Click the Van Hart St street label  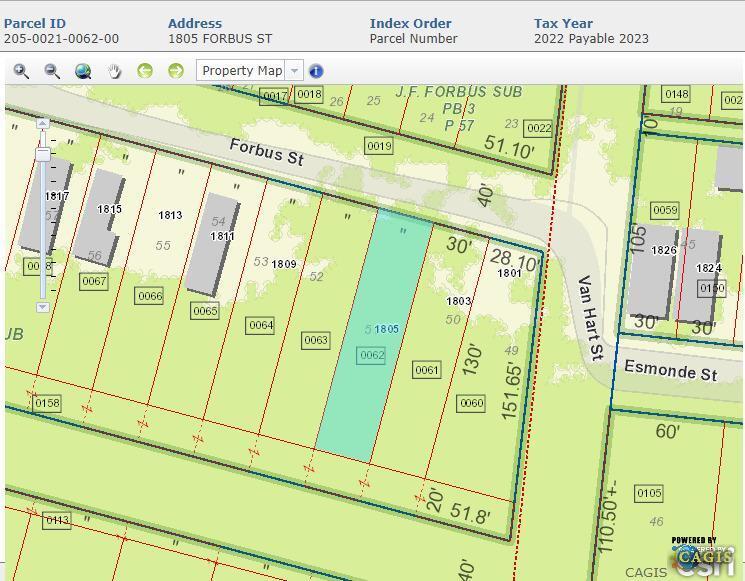(x=591, y=318)
